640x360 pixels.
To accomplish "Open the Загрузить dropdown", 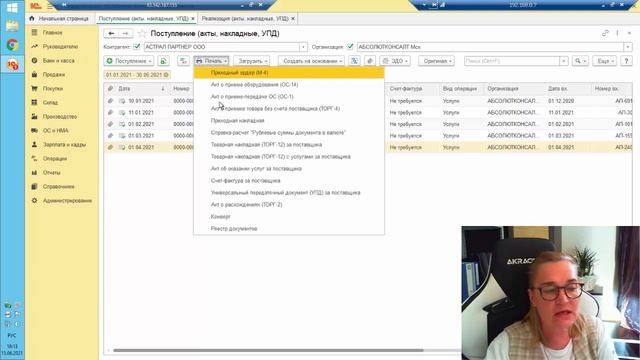I will pos(252,61).
